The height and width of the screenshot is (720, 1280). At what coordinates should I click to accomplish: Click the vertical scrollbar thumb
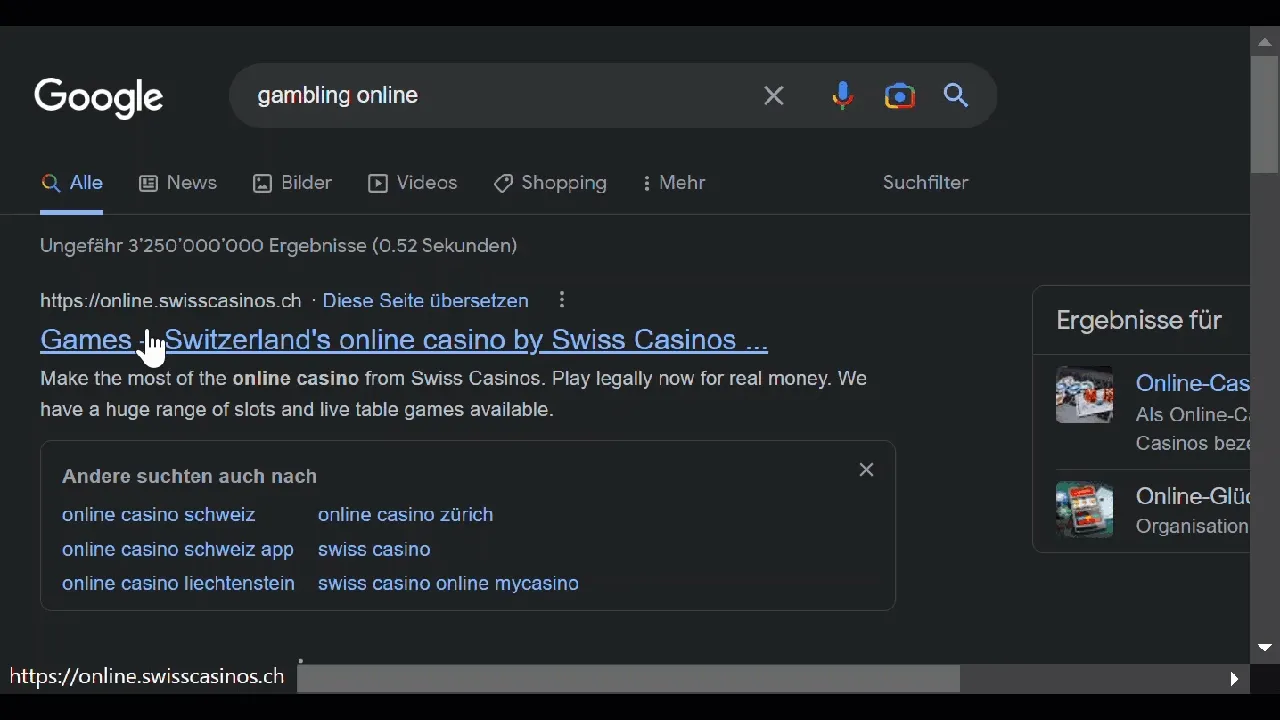(x=1265, y=115)
